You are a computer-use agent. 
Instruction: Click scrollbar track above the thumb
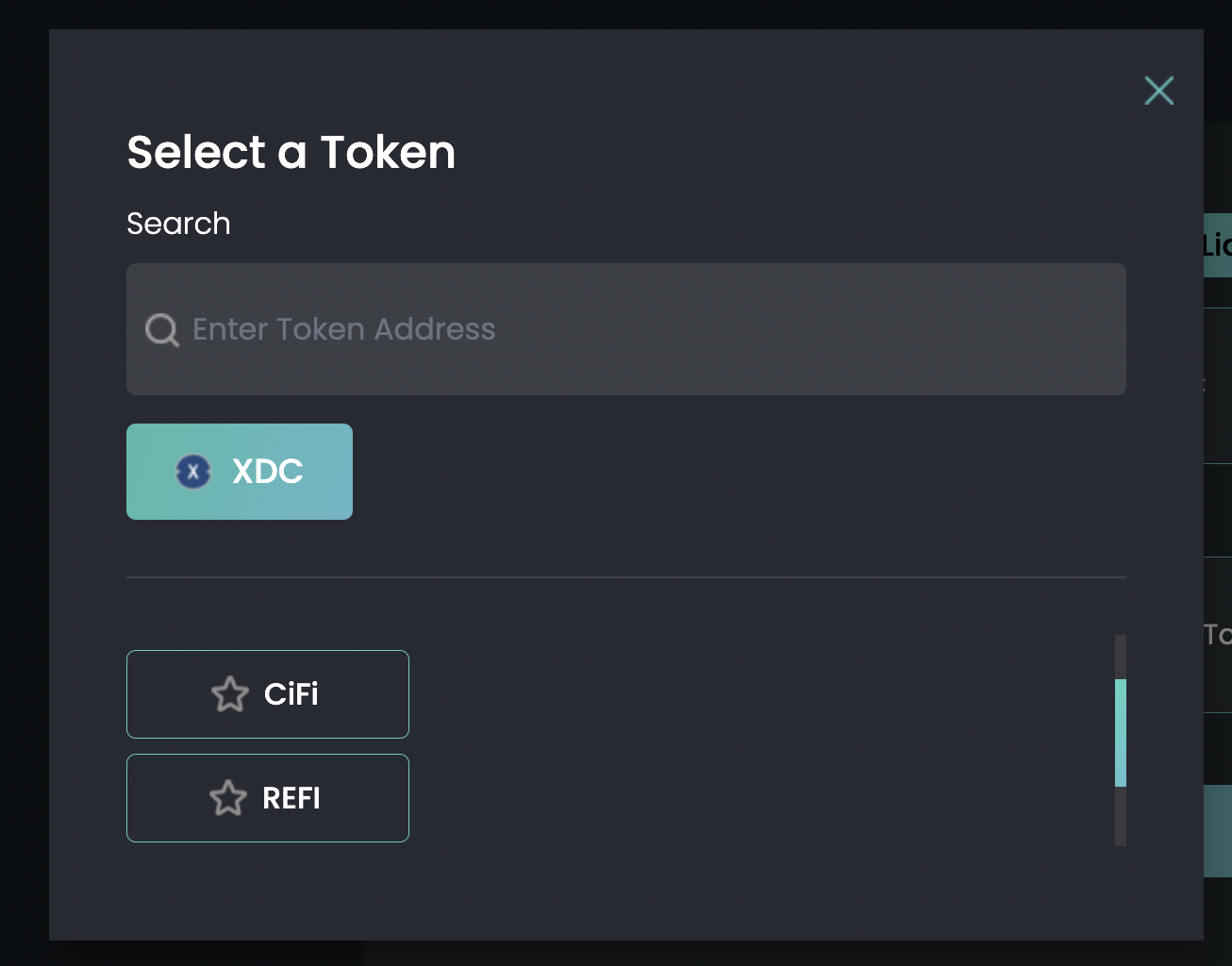pos(1121,656)
